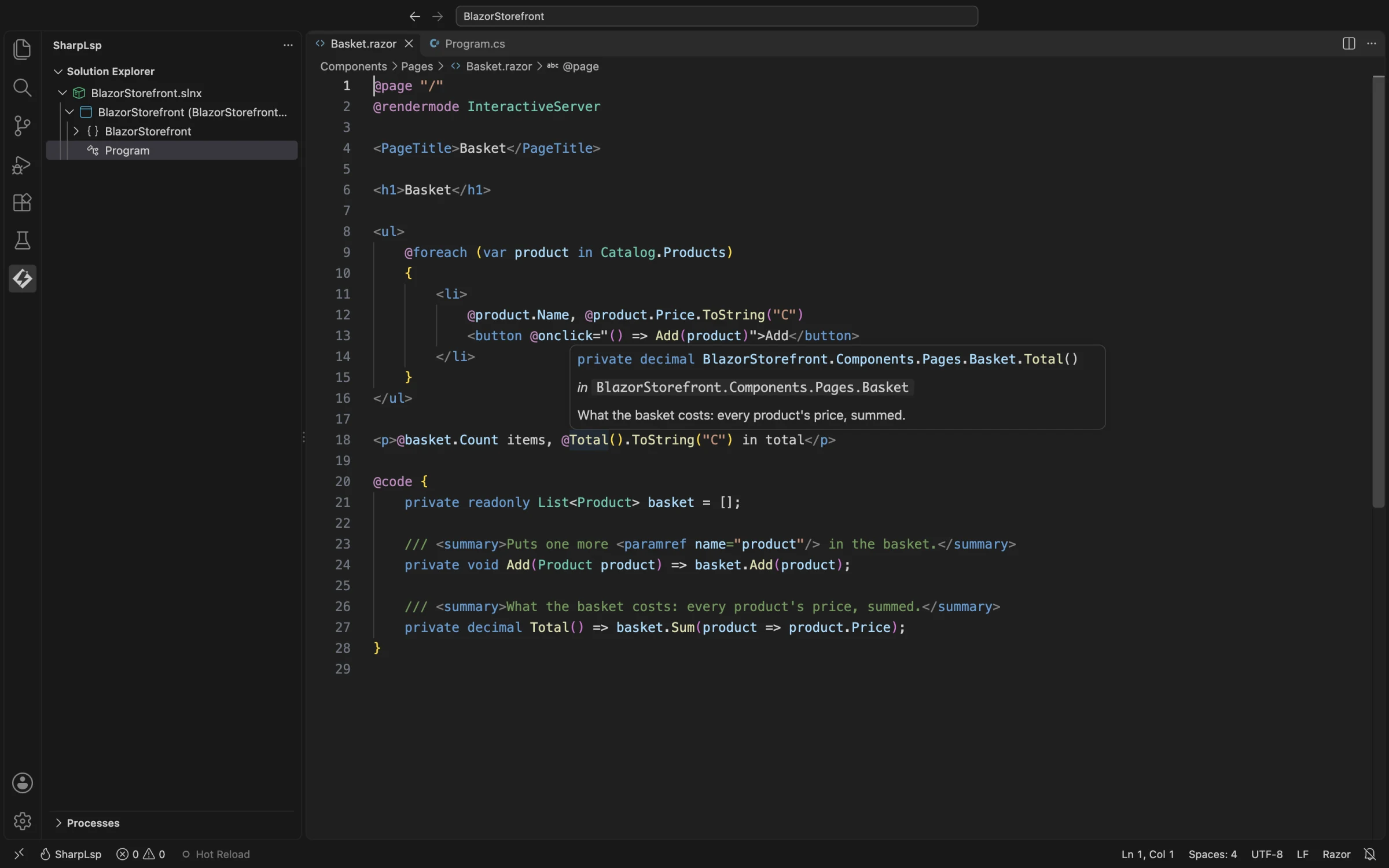Image resolution: width=1389 pixels, height=868 pixels.
Task: Open the Search view in activity bar
Action: (x=22, y=87)
